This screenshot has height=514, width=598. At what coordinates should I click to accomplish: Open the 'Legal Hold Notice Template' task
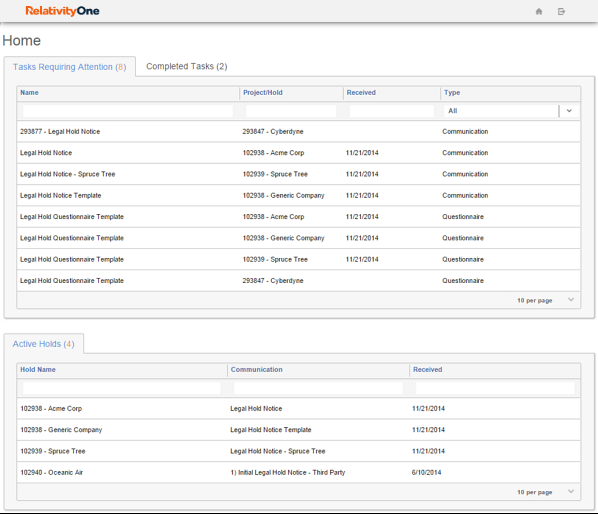(61, 196)
